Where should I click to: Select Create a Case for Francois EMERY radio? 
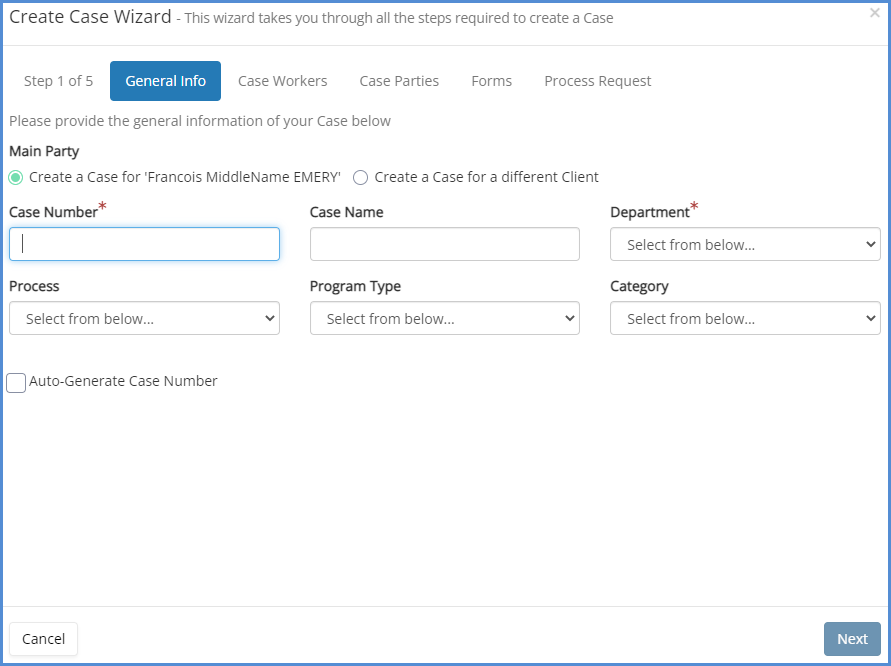coord(16,177)
